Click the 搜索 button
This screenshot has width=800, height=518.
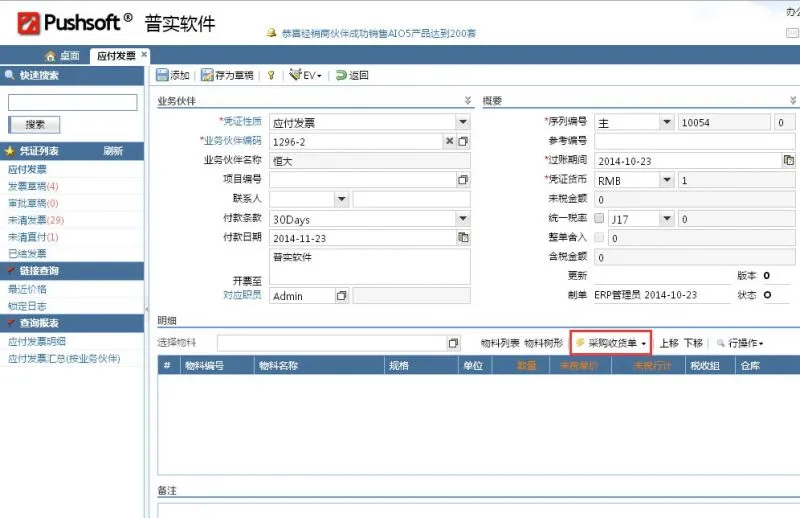[x=34, y=125]
